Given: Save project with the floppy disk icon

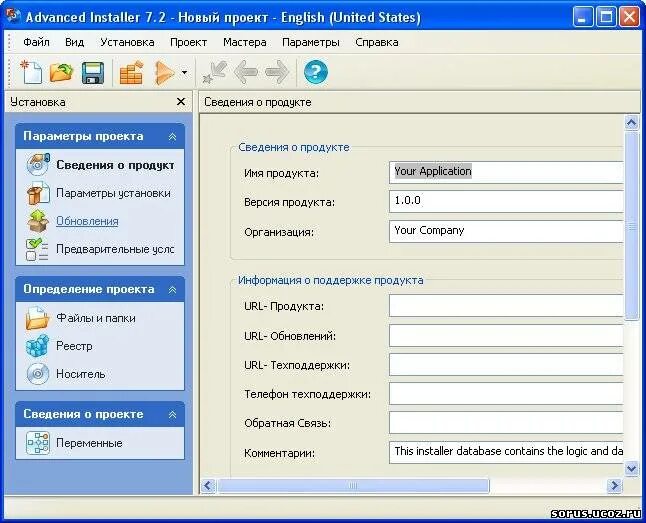Looking at the screenshot, I should tap(93, 73).
